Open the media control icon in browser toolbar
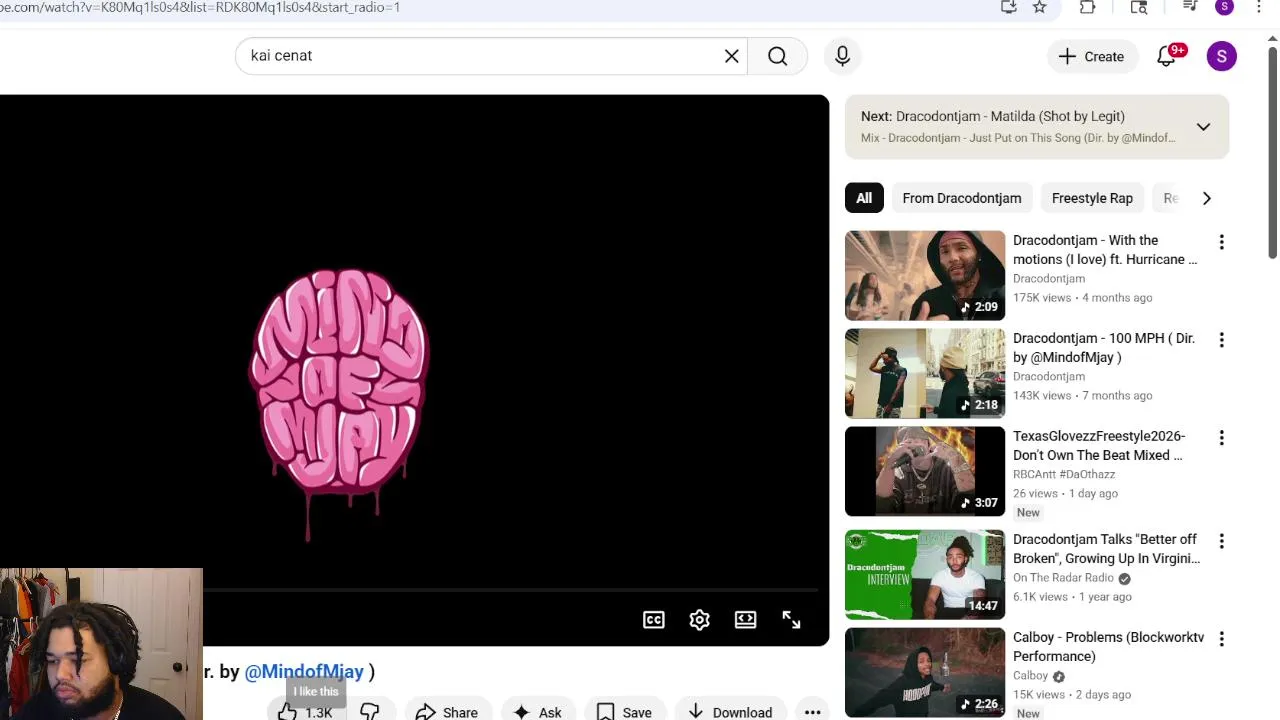 [1190, 7]
